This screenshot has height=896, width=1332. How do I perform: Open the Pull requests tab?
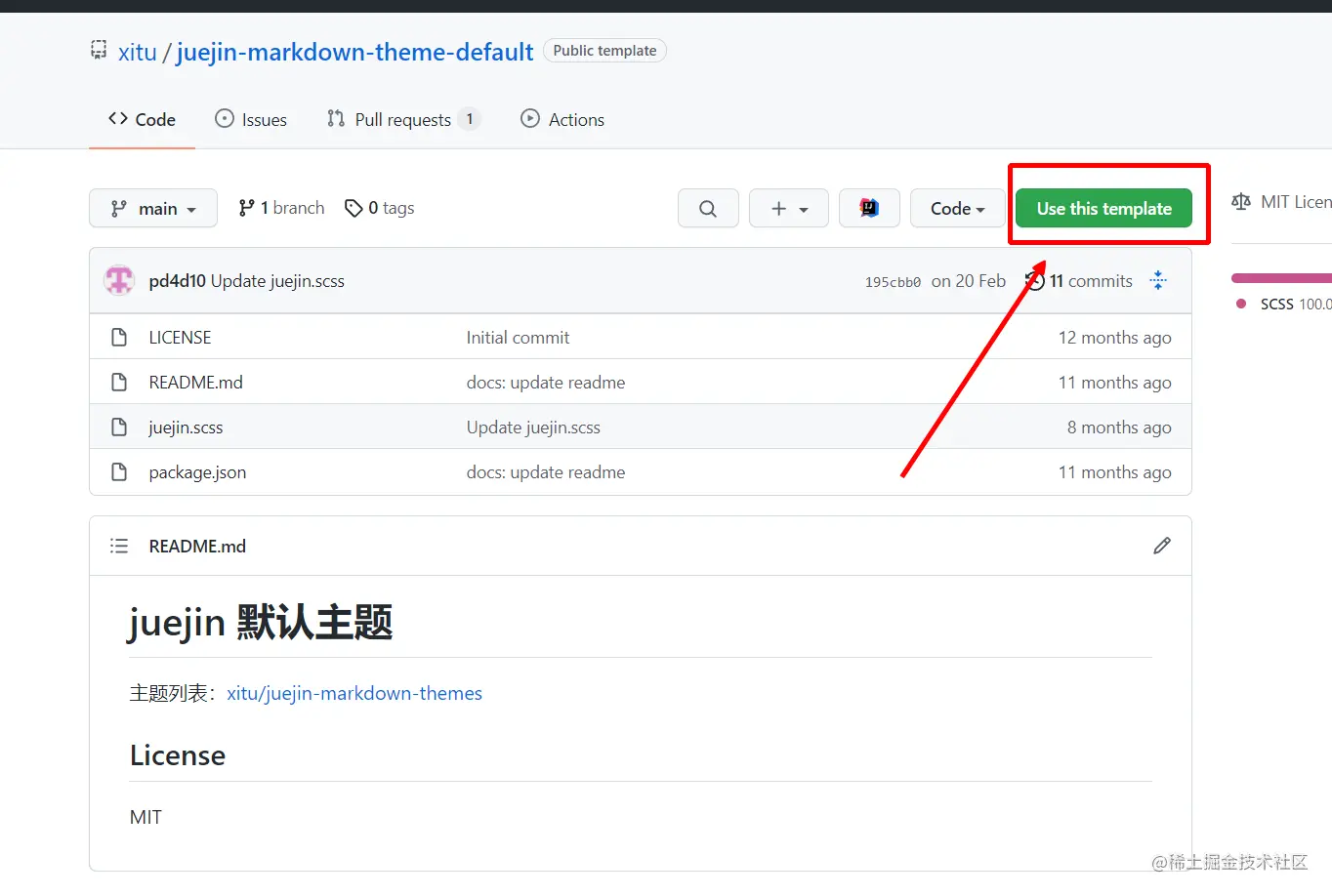click(402, 119)
